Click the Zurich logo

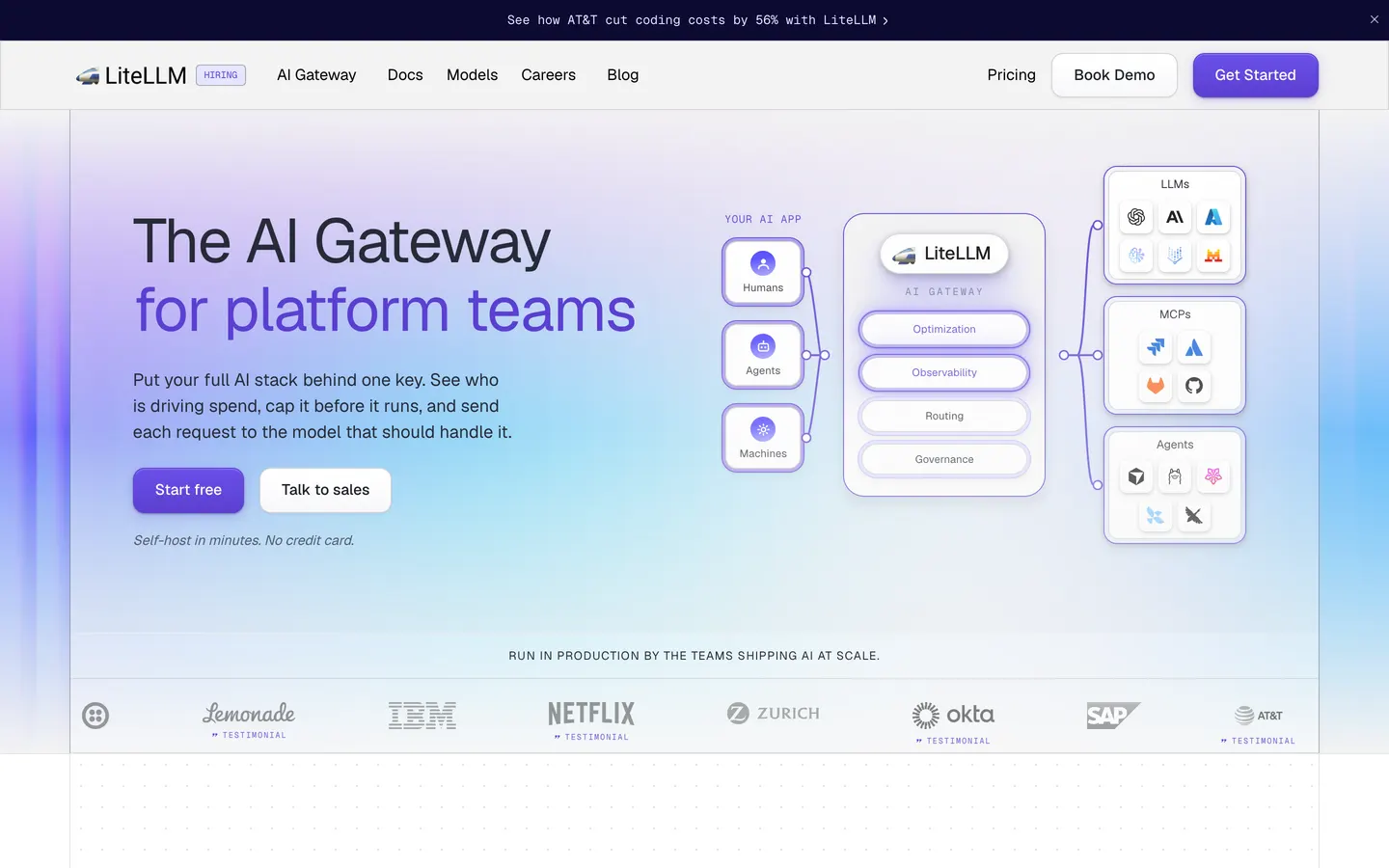tap(774, 714)
